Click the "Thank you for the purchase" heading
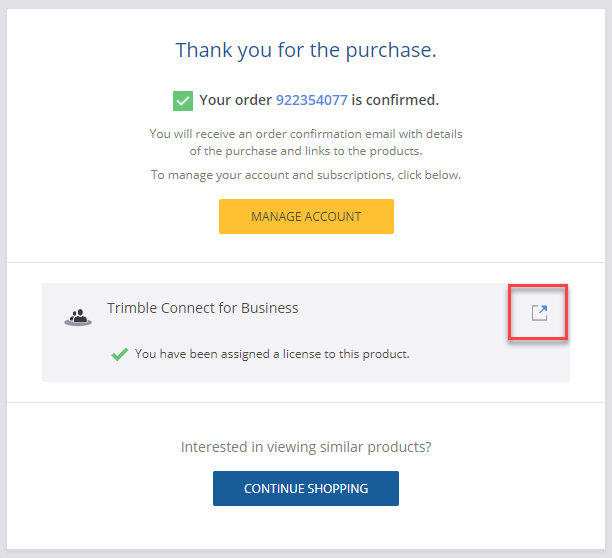This screenshot has width=612, height=558. point(306,50)
